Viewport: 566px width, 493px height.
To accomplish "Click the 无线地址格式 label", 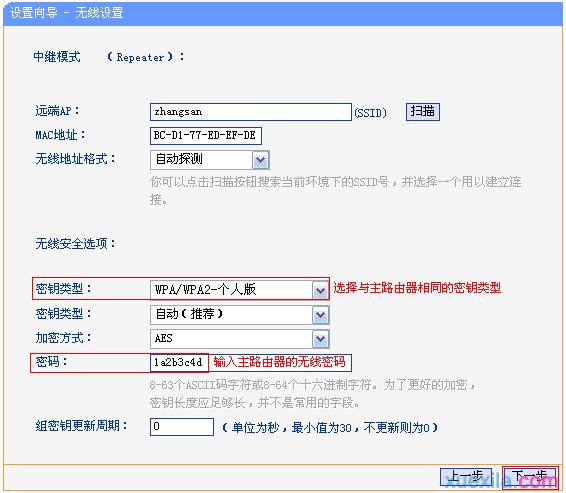I will (x=75, y=159).
